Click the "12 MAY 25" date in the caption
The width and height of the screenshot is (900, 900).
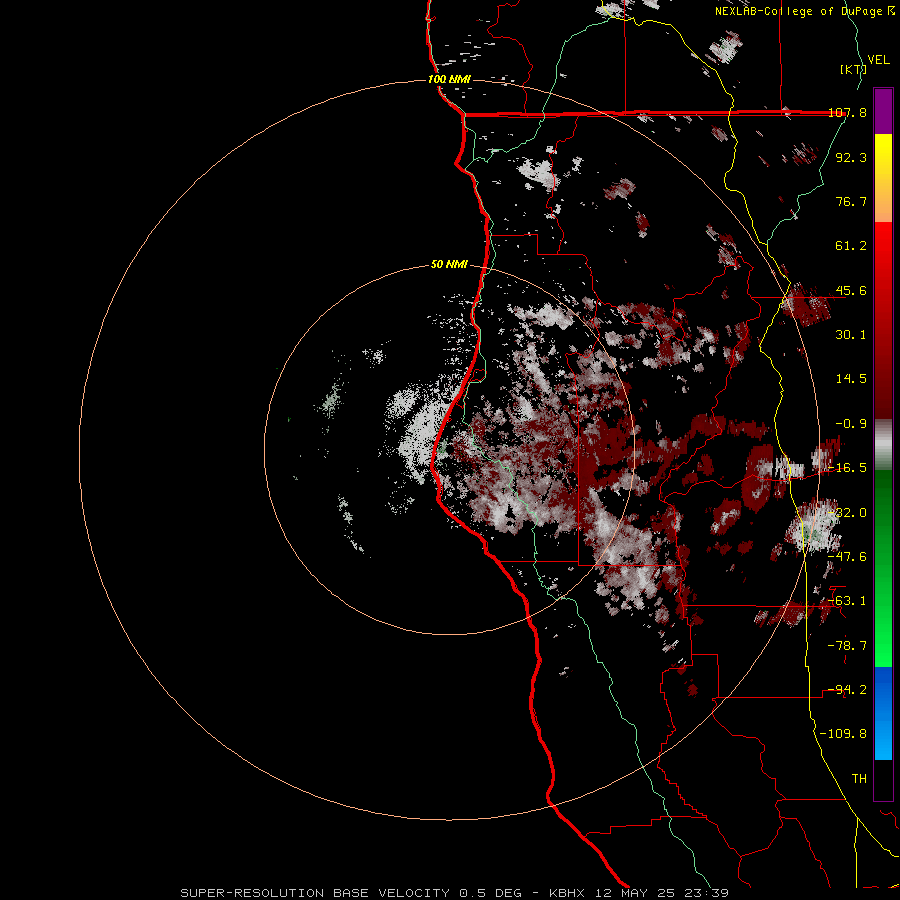(637, 893)
